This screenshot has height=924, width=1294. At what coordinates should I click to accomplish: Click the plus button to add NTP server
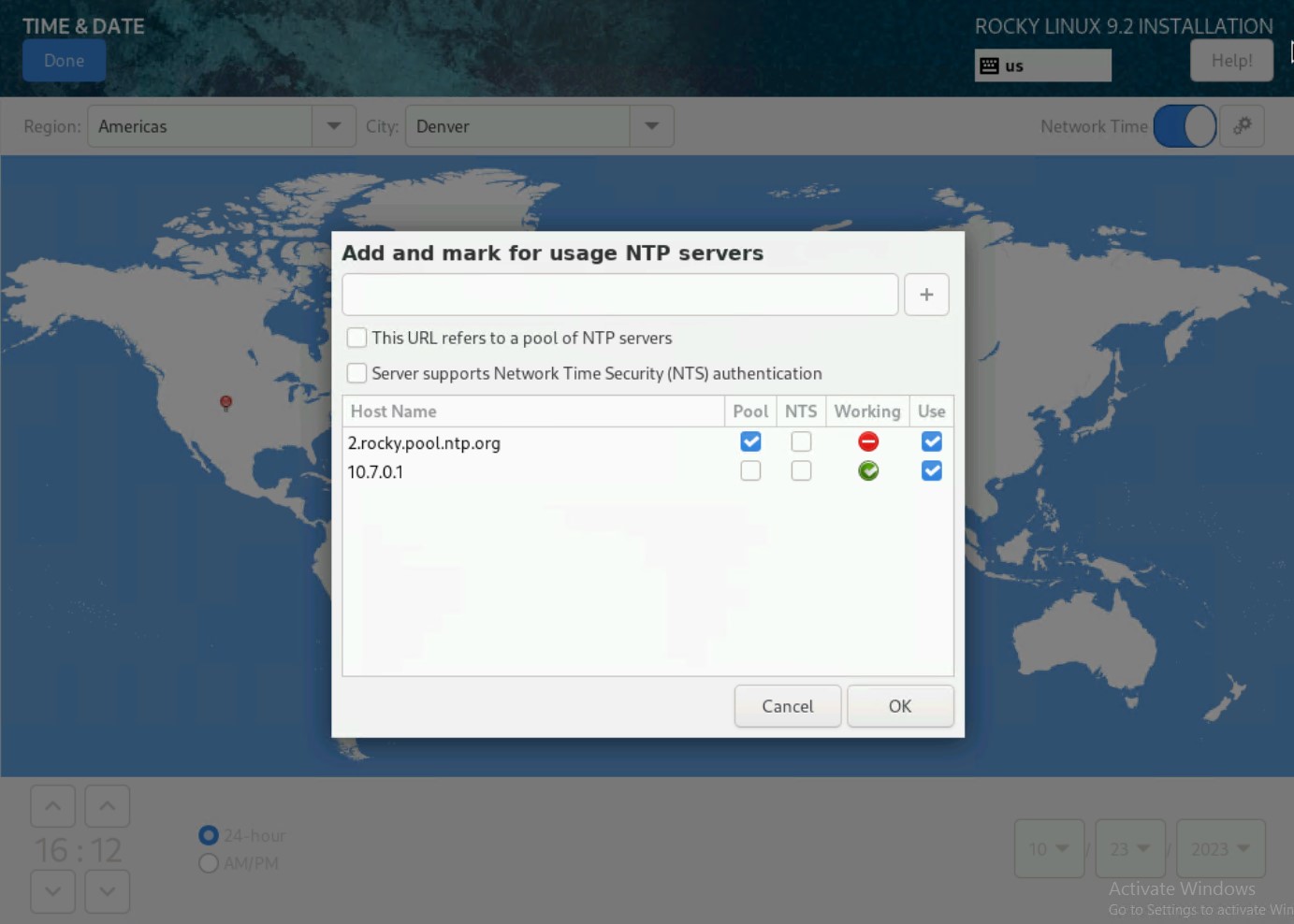(x=926, y=295)
